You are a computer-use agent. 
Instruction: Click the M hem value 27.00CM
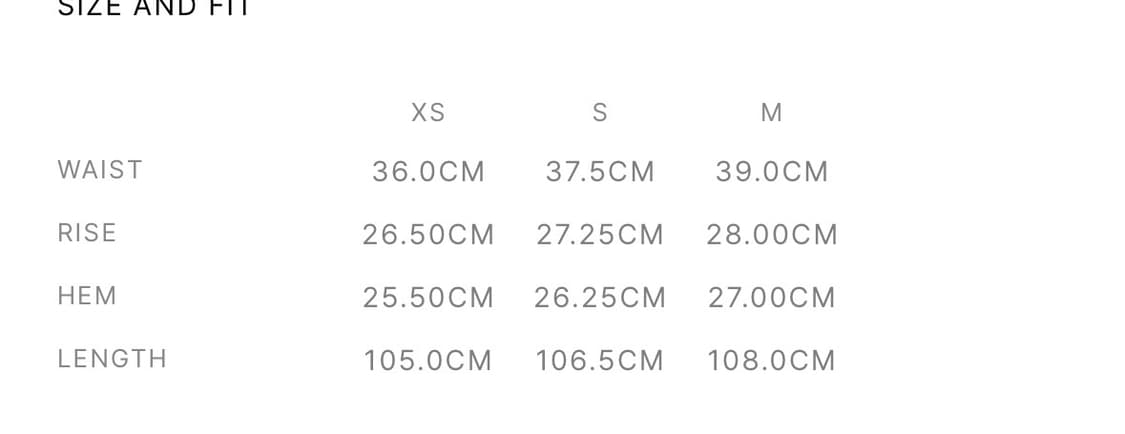[x=772, y=298]
